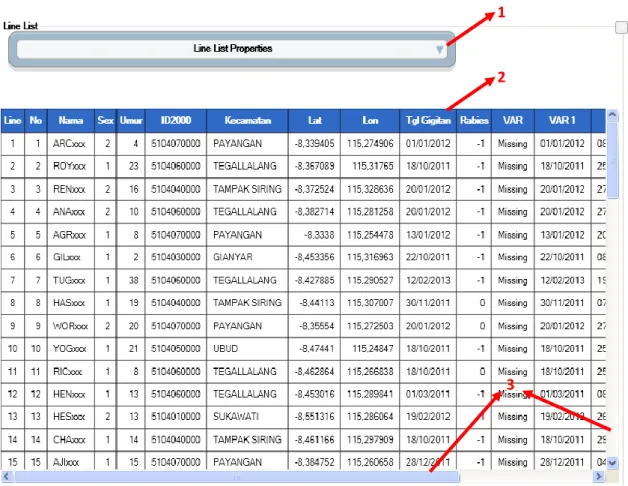628x486 pixels.
Task: Click the GIANYAR kecamatan cell
Action: tap(248, 257)
